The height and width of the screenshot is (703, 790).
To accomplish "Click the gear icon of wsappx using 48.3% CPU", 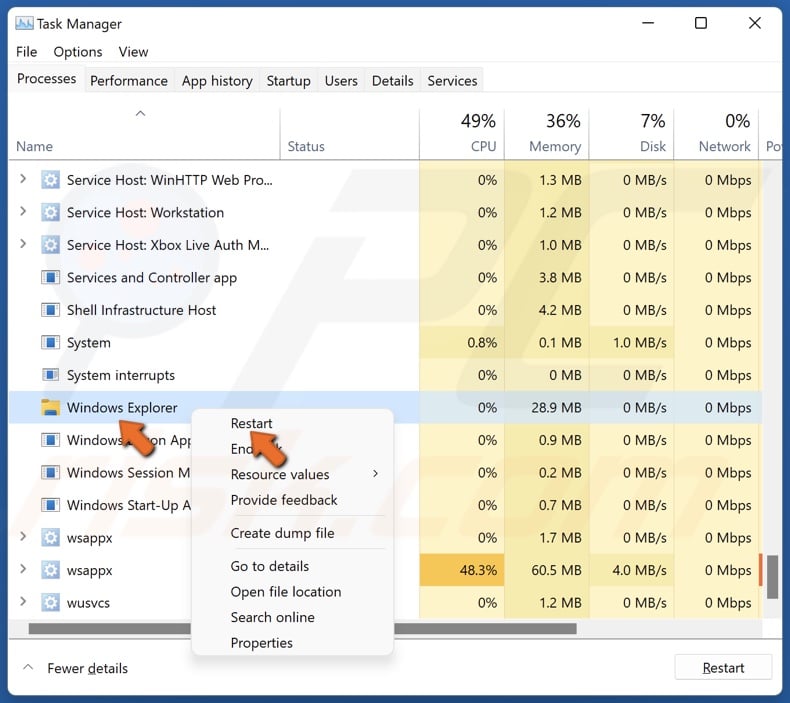I will pyautogui.click(x=50, y=570).
